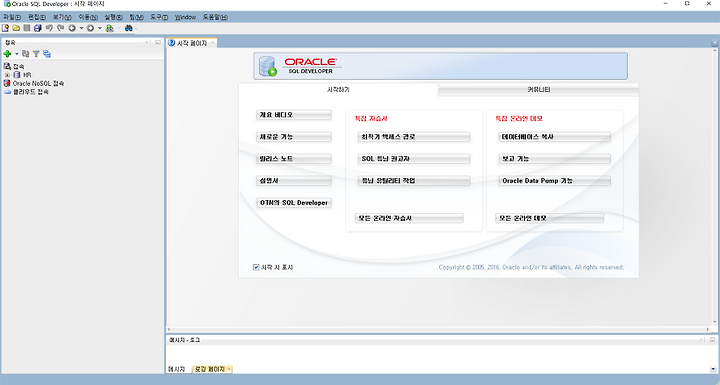Open the 실행 menu
The height and width of the screenshot is (385, 720).
click(113, 17)
